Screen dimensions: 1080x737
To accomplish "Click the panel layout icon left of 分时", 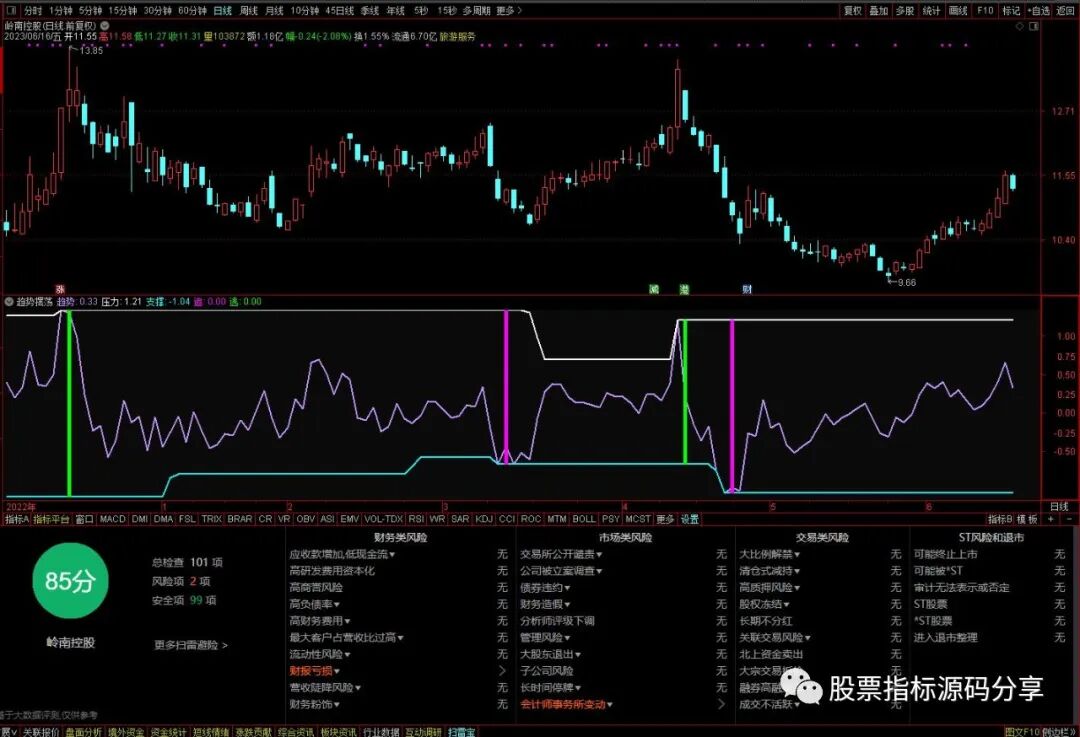I will (11, 10).
